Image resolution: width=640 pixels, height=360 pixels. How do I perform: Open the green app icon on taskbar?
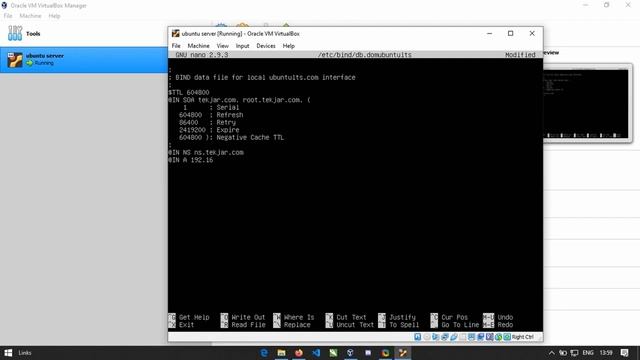[333, 353]
